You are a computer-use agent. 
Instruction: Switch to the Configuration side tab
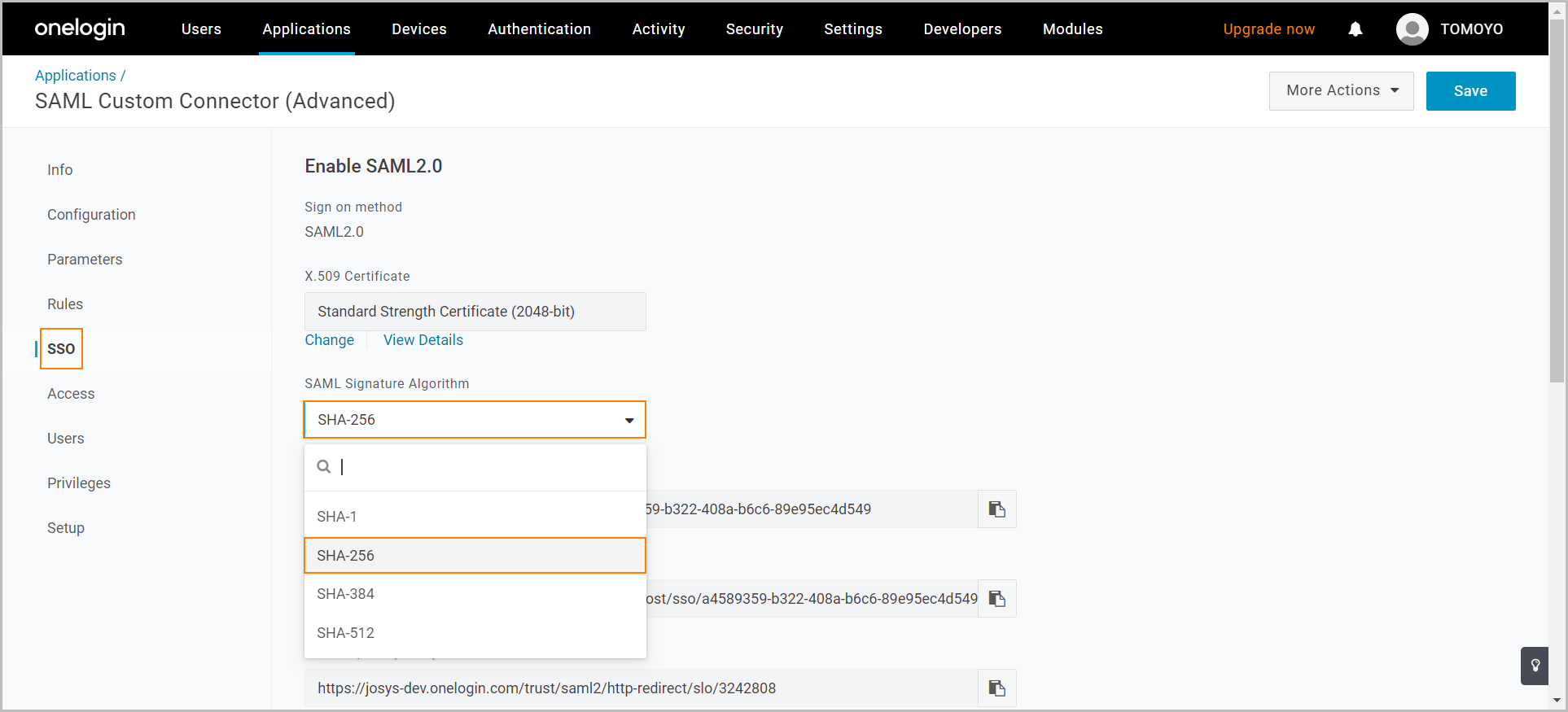[x=91, y=215]
